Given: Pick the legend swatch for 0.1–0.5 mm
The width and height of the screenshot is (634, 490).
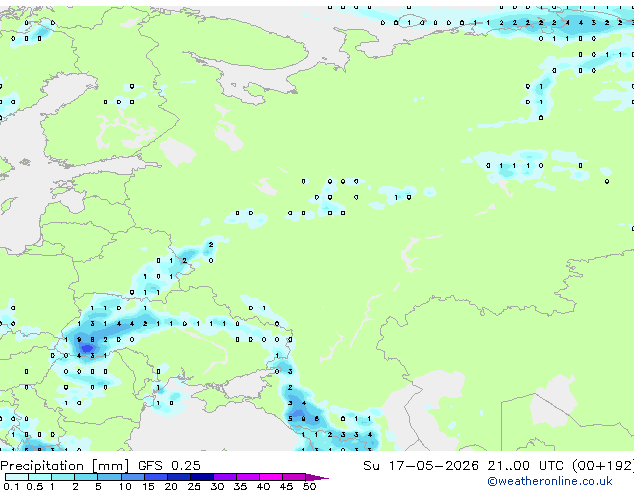Looking at the screenshot, I should click(x=17, y=477).
